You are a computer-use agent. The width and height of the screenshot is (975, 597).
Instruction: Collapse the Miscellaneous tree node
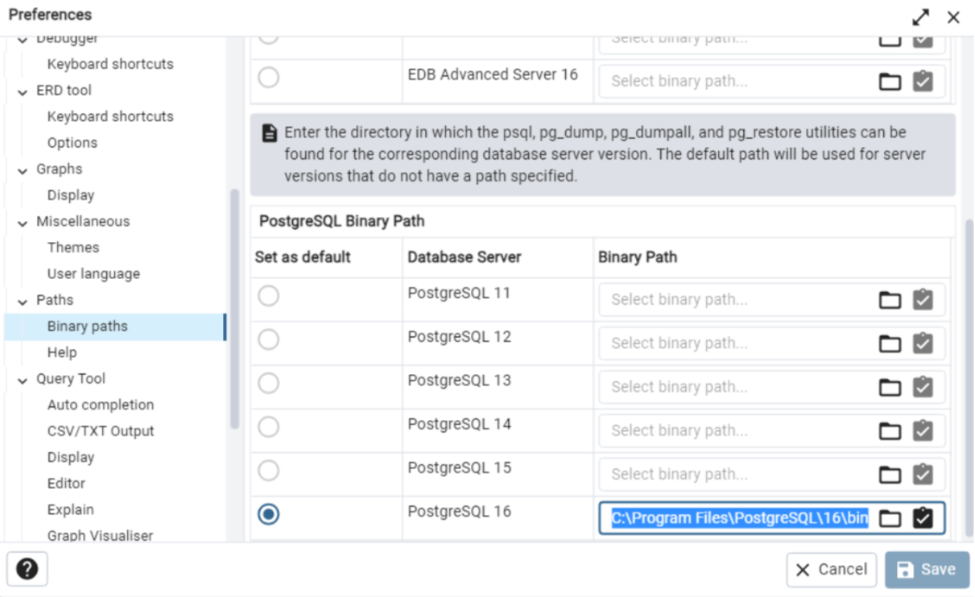click(22, 222)
